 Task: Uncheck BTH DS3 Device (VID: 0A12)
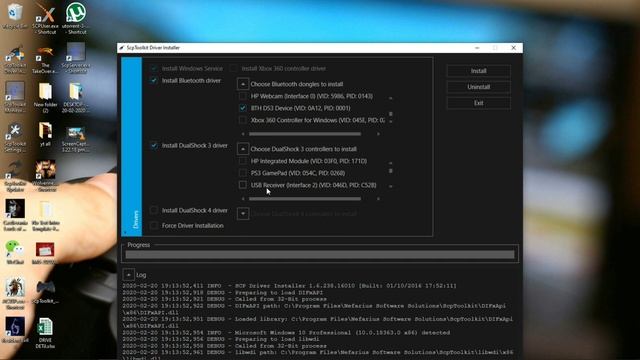(x=243, y=108)
